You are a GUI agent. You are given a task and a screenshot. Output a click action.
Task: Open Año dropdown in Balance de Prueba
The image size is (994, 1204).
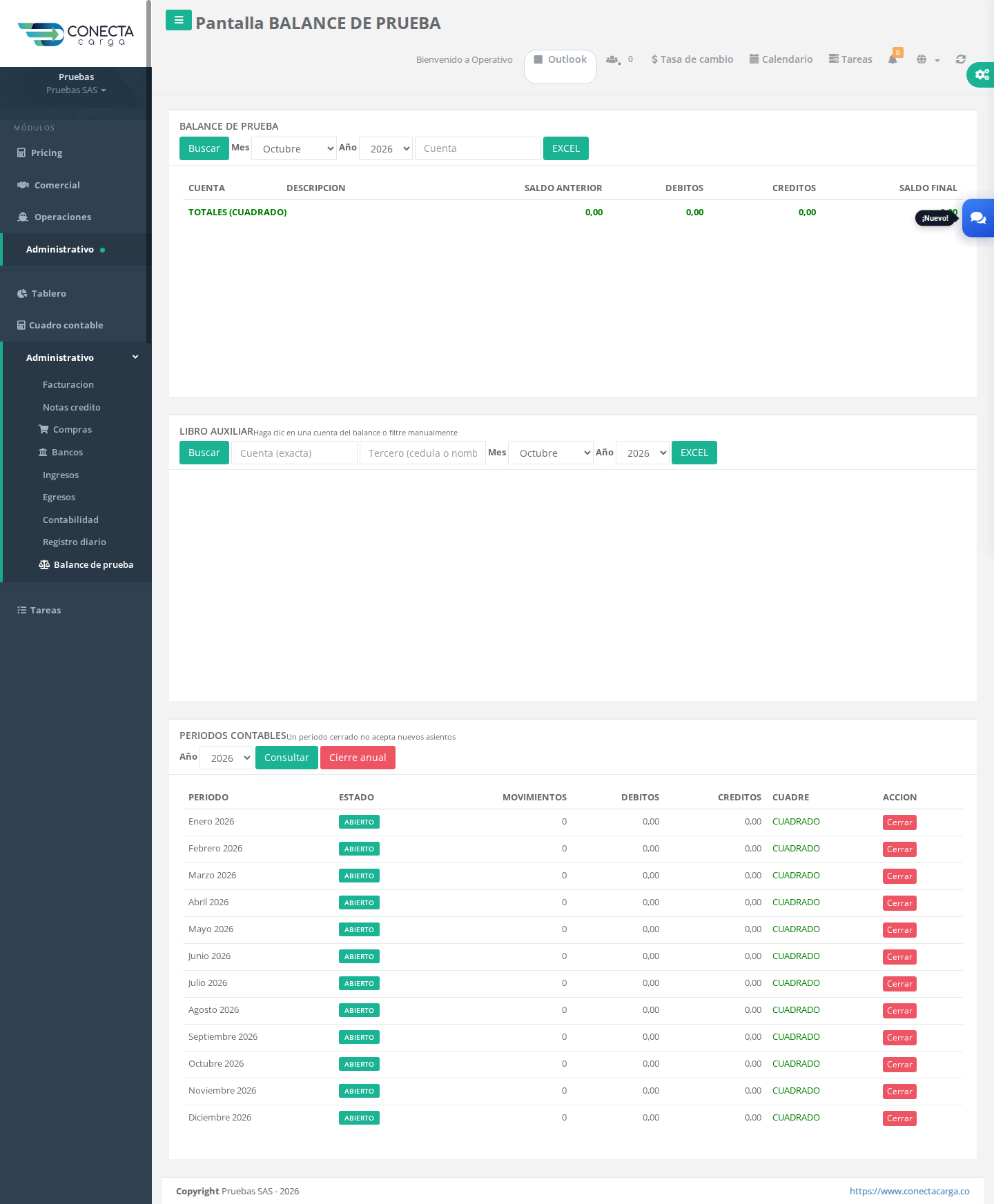point(386,148)
